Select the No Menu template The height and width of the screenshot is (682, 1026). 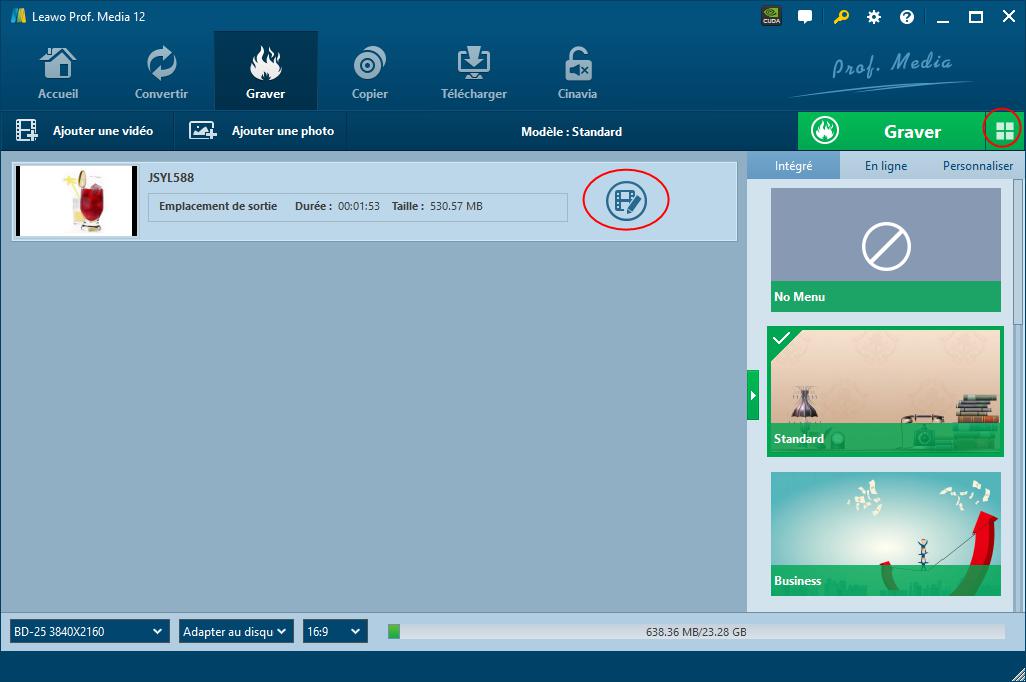pos(886,250)
